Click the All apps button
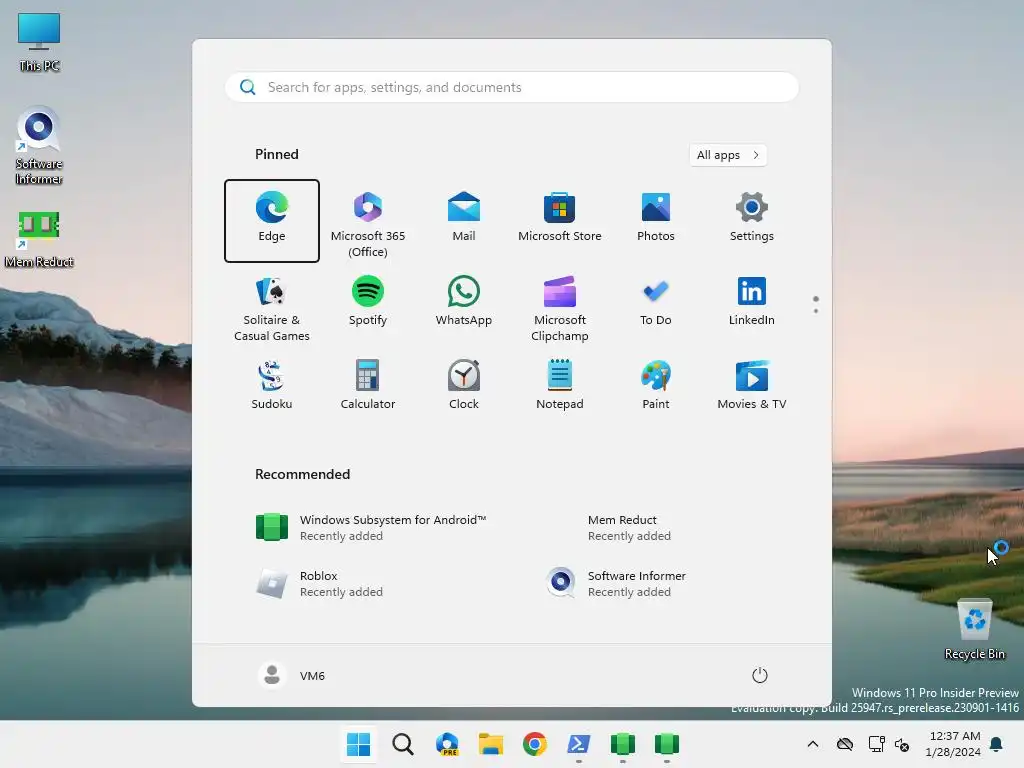 (x=728, y=155)
